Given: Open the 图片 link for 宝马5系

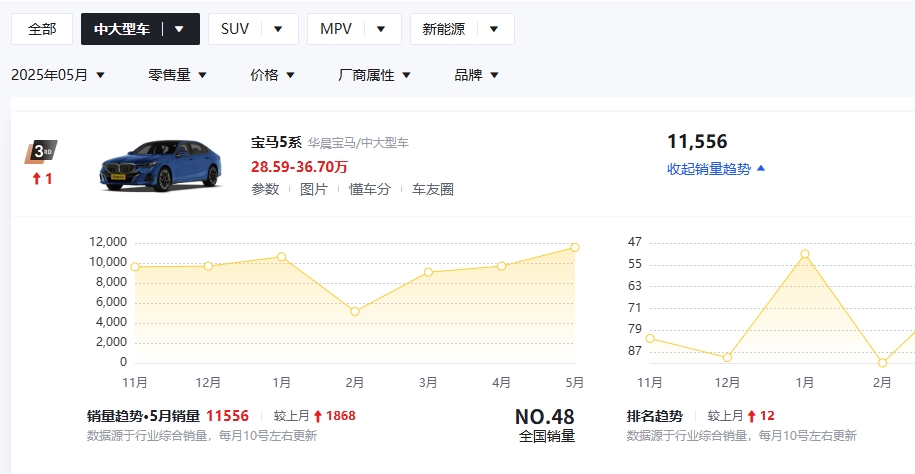Looking at the screenshot, I should pyautogui.click(x=314, y=189).
